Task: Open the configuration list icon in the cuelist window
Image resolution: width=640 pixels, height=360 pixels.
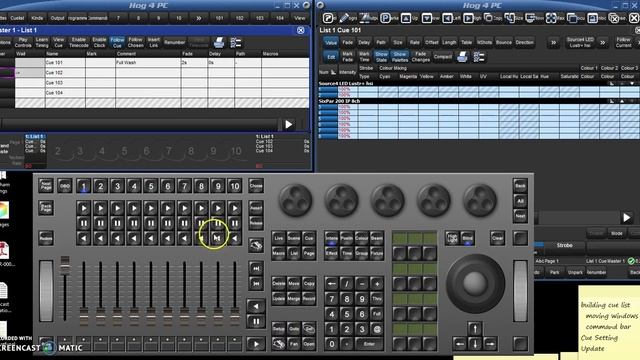Action: coord(236,42)
